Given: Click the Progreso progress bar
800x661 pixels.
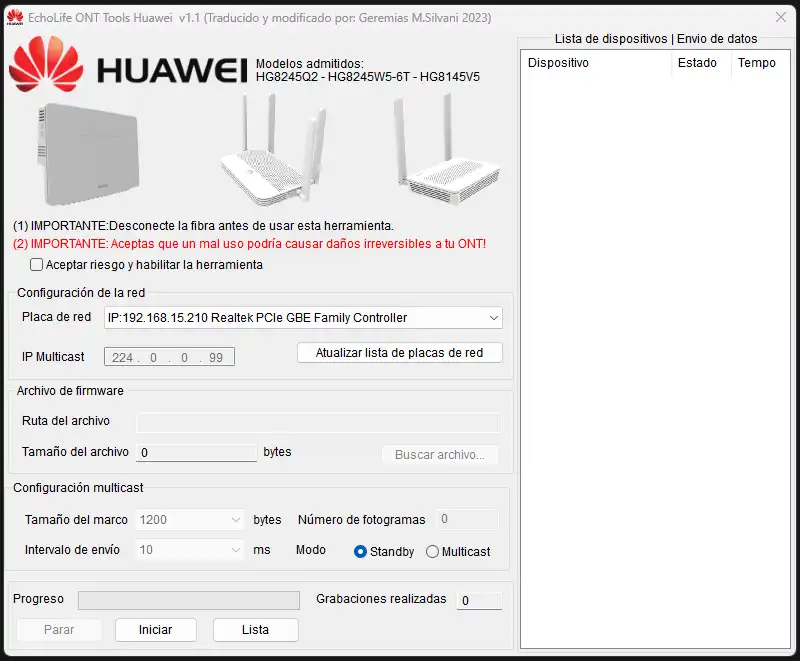Looking at the screenshot, I should 189,600.
